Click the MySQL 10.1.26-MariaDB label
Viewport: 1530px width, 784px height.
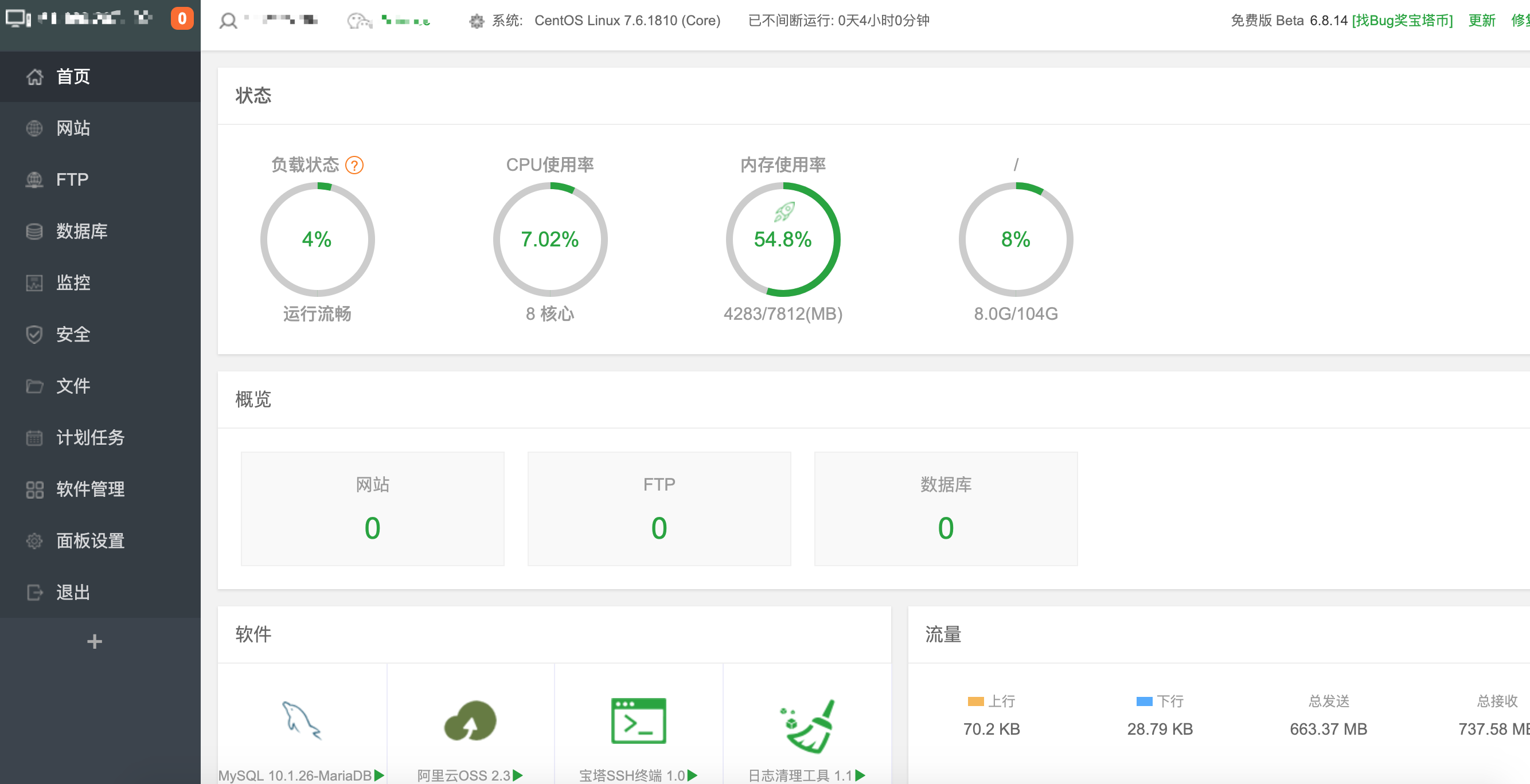[295, 775]
